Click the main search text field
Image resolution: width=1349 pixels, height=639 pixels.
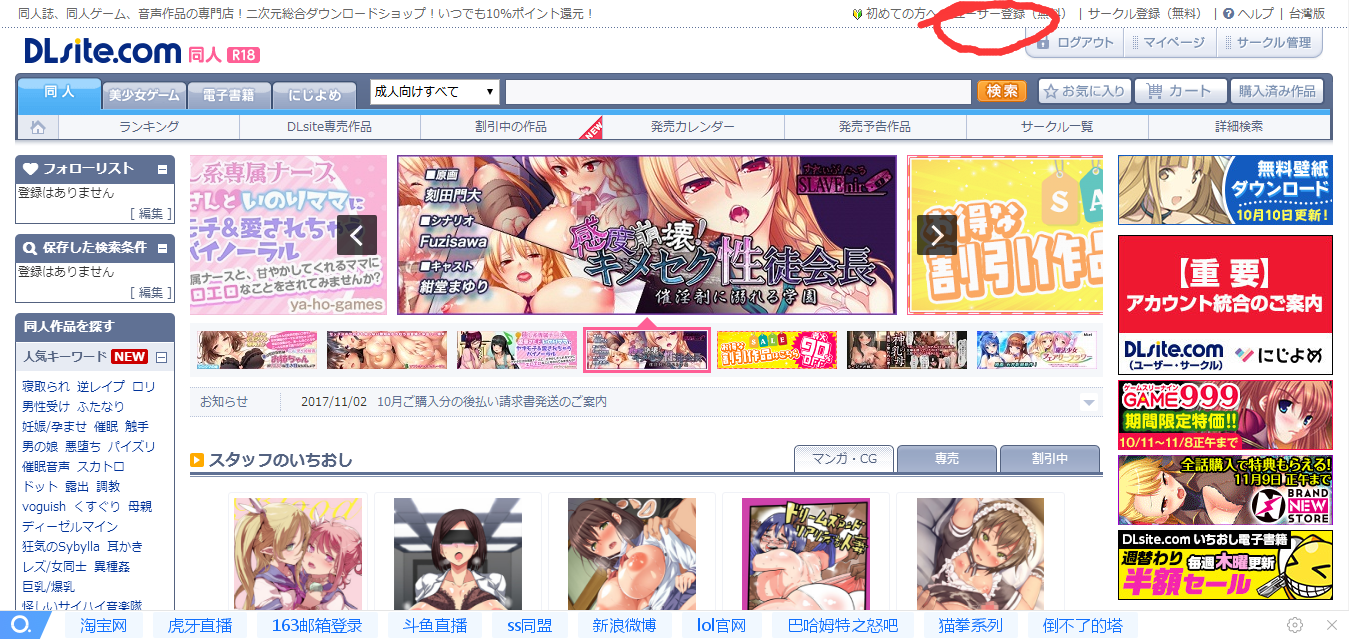pos(738,92)
